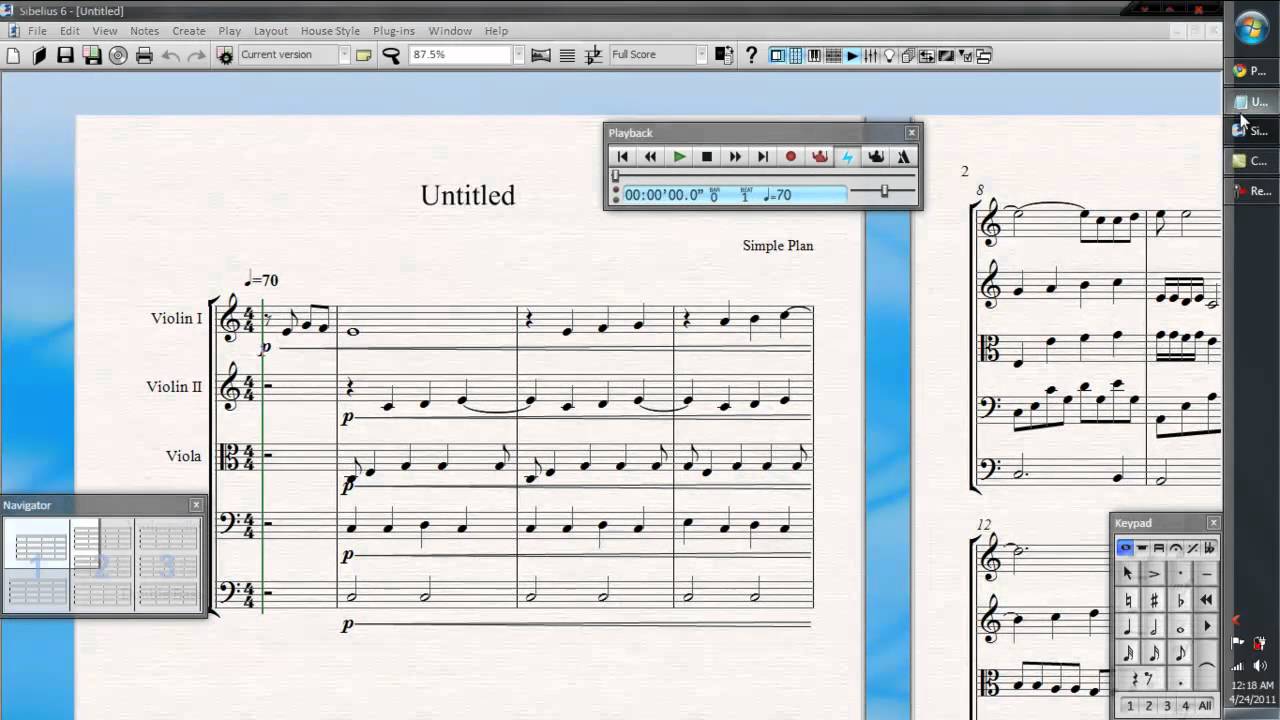The image size is (1280, 720).
Task: Switch Keypad to voice 2
Action: click(x=1148, y=705)
